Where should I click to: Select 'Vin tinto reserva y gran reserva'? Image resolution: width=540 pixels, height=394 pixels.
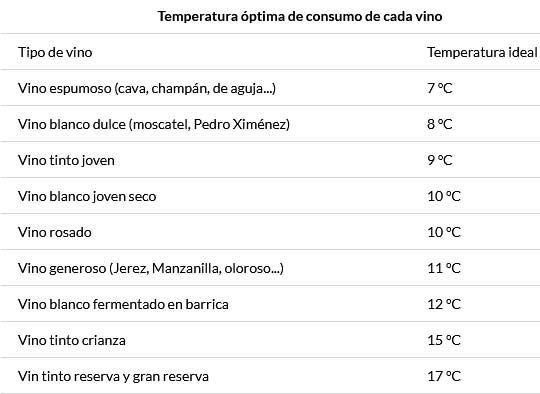113,376
